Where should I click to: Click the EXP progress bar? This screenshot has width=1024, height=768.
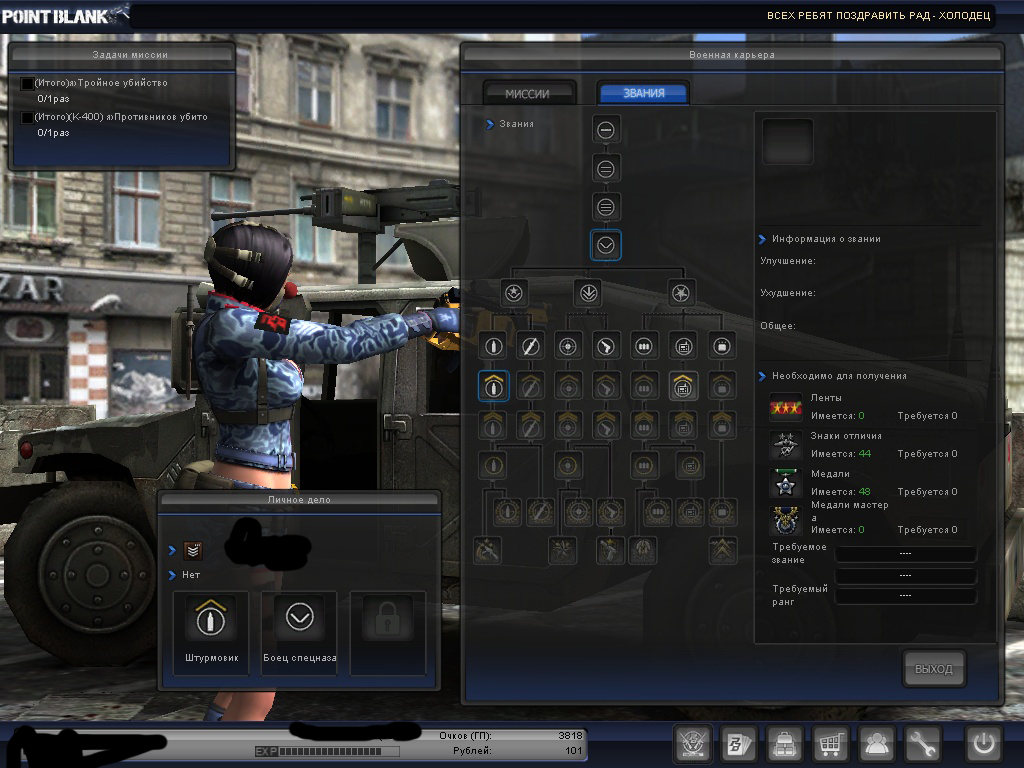click(327, 752)
